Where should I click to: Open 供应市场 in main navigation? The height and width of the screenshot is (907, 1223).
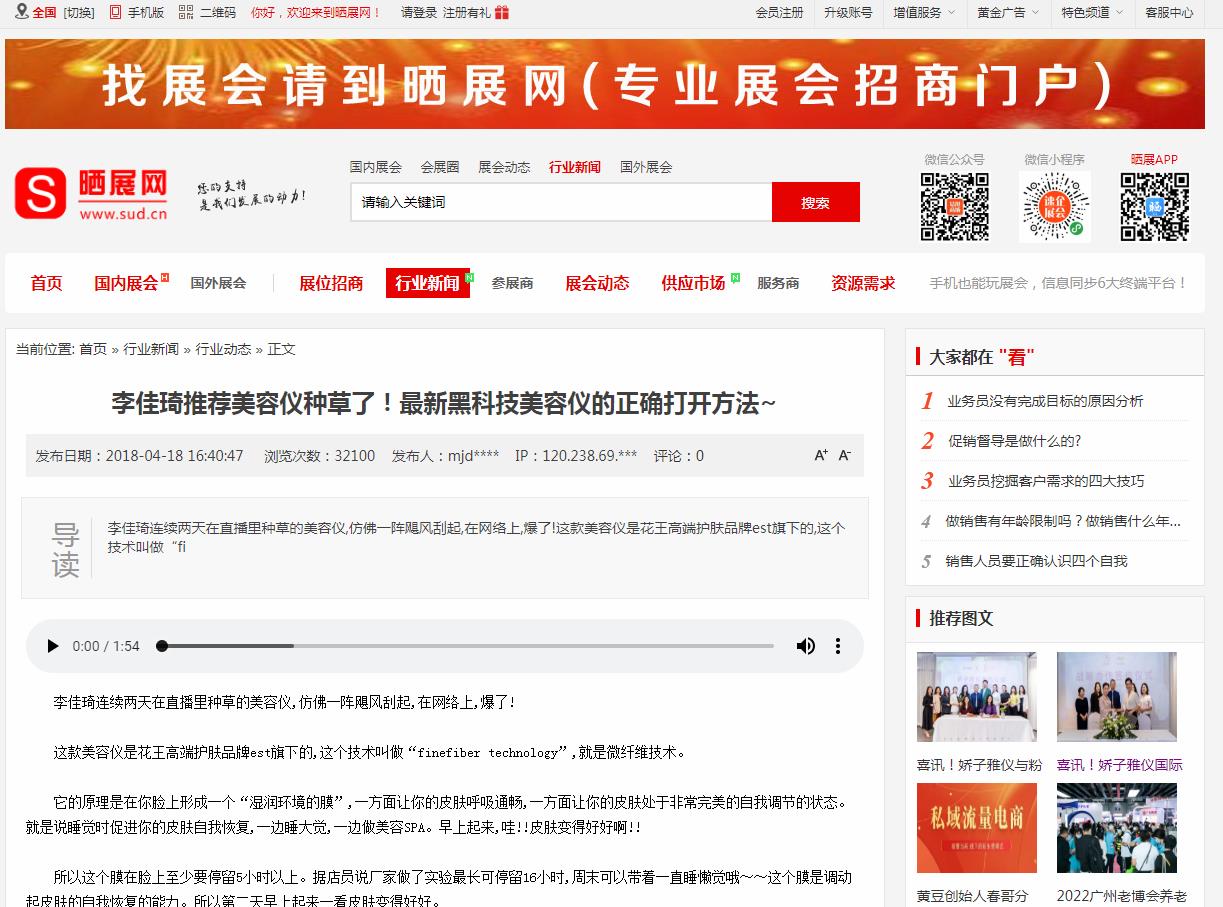[693, 283]
